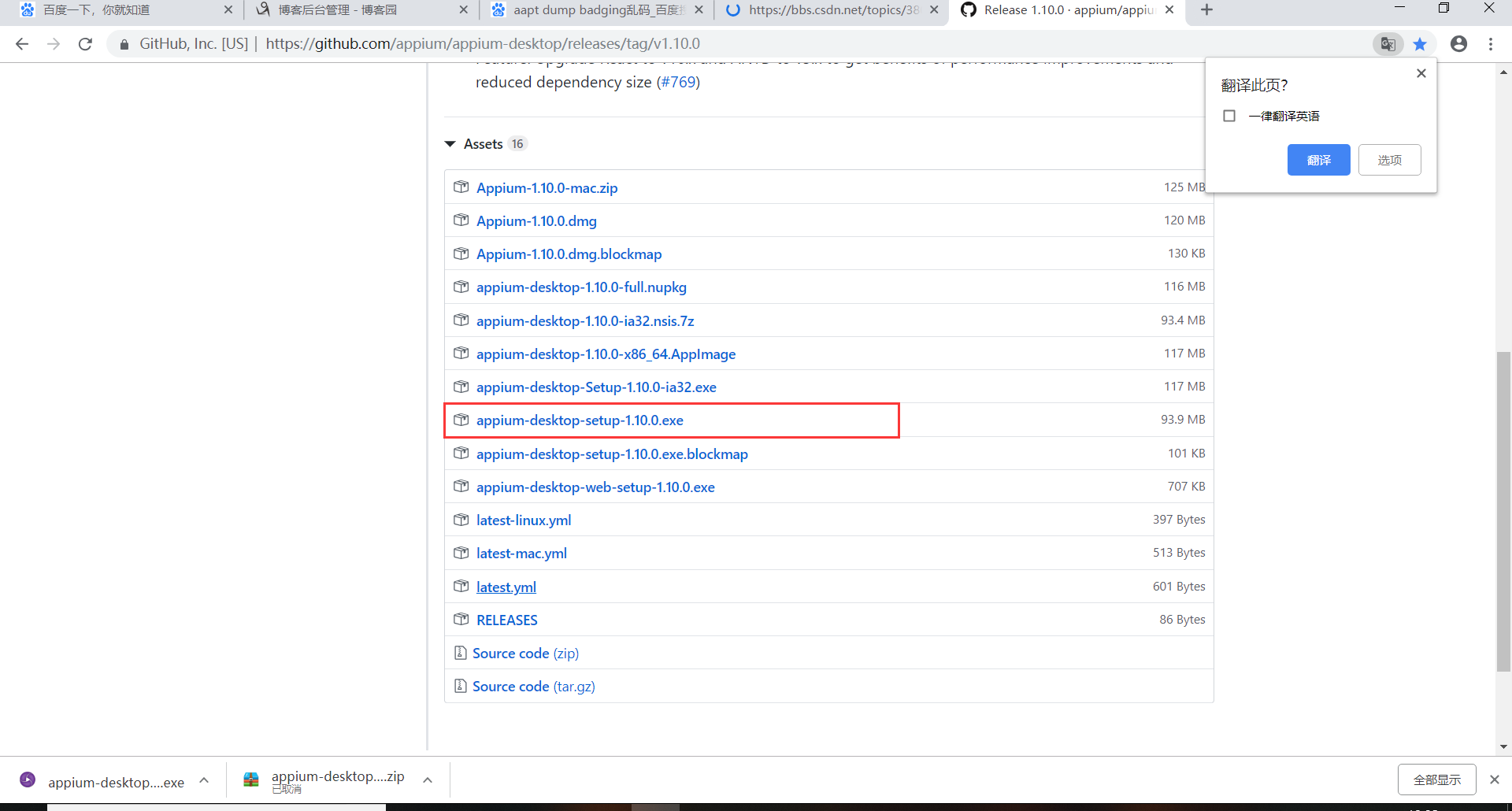Close the translate popup with X
This screenshot has height=811, width=1512.
click(1421, 73)
